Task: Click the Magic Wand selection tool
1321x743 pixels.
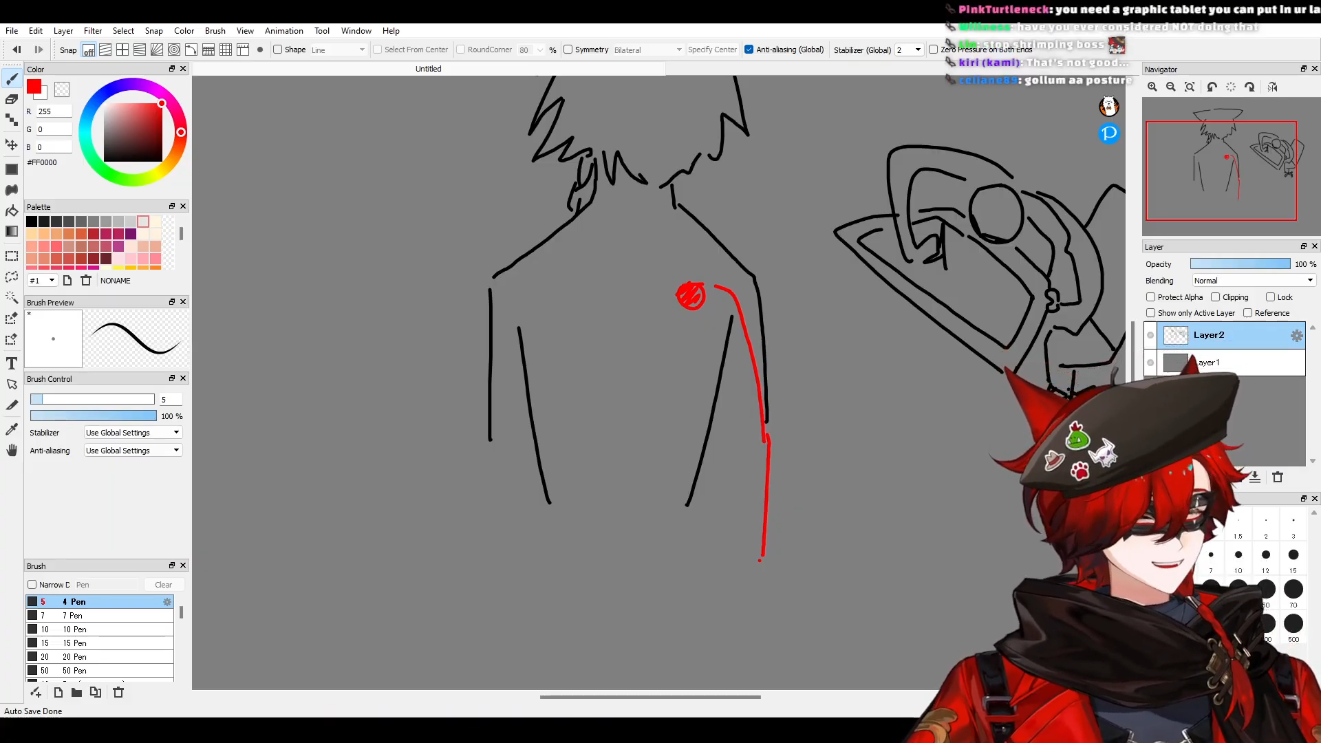Action: point(12,297)
